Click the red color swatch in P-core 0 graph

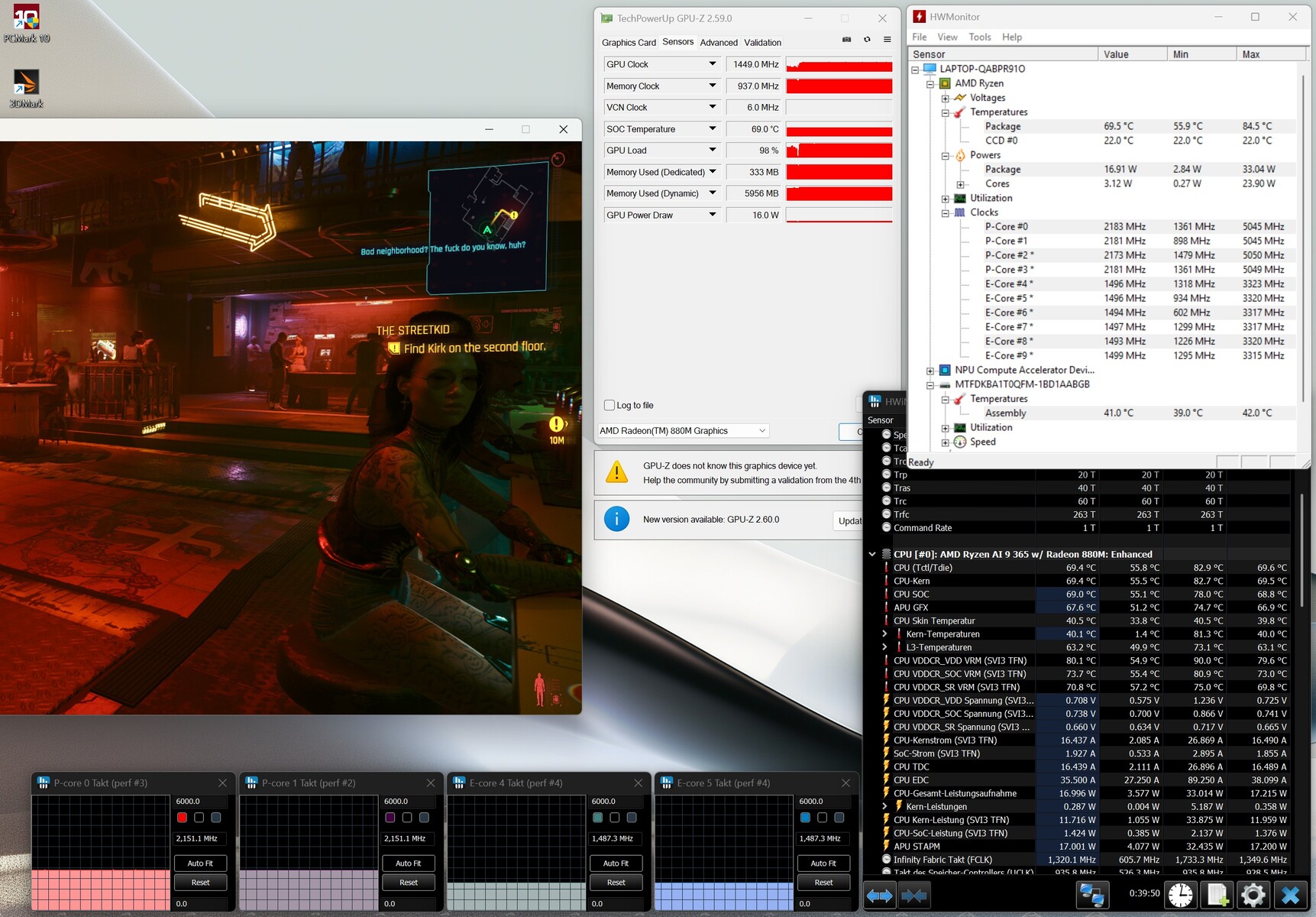182,818
